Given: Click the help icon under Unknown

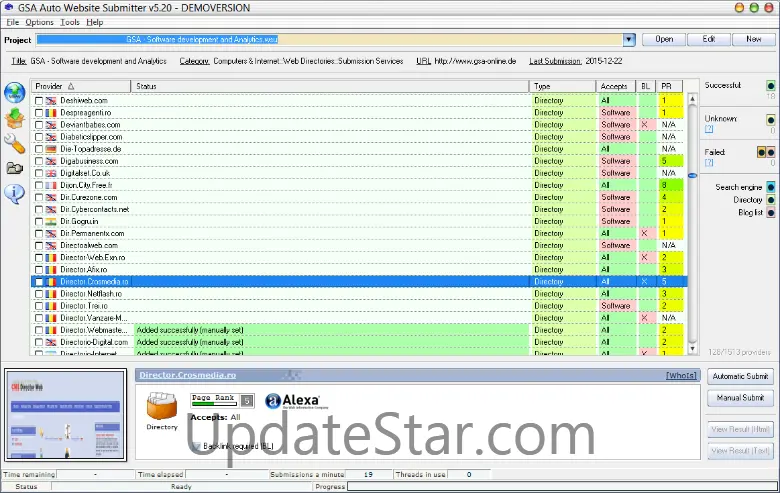Looking at the screenshot, I should coord(709,129).
